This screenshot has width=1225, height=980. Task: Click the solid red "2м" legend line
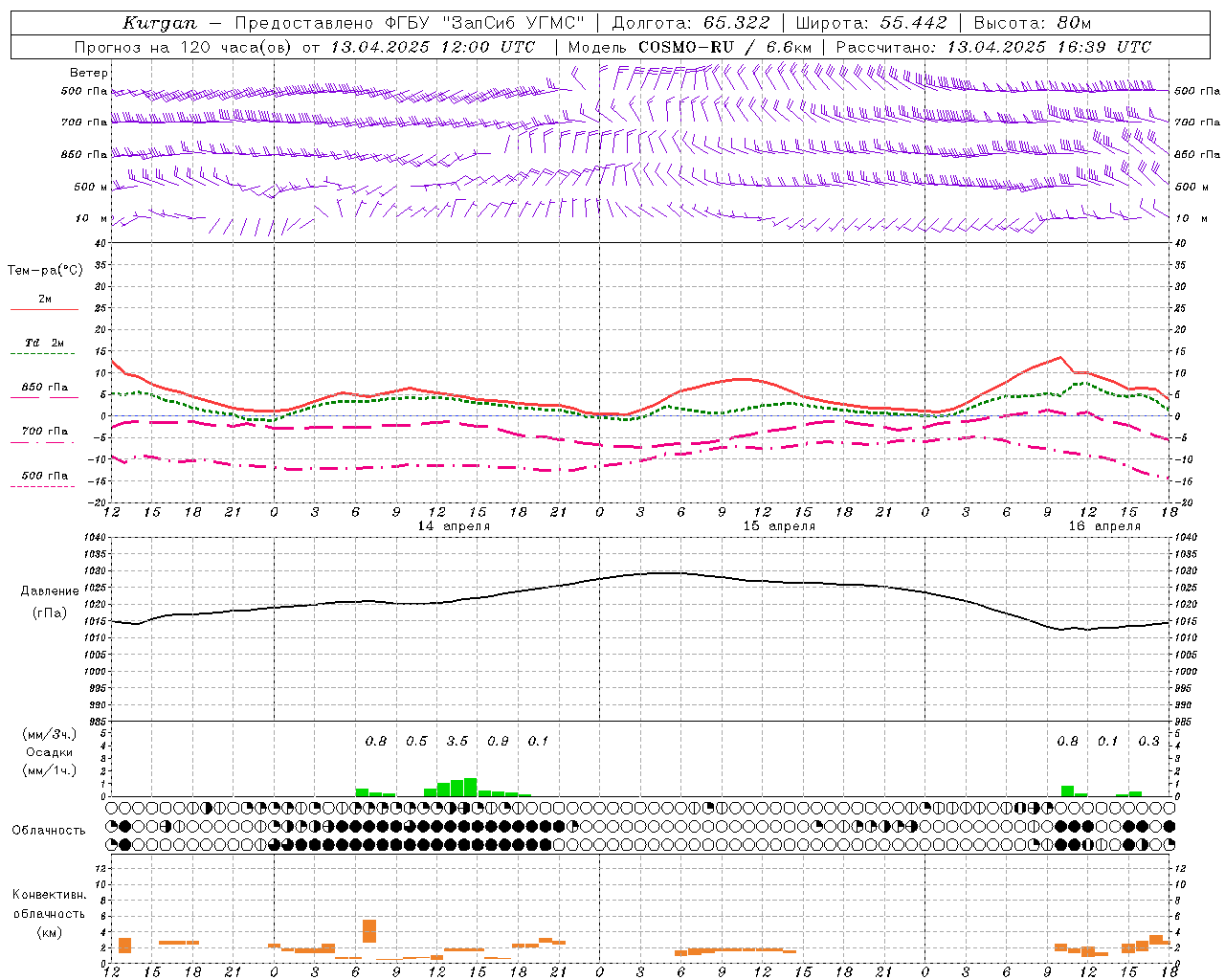(x=44, y=310)
